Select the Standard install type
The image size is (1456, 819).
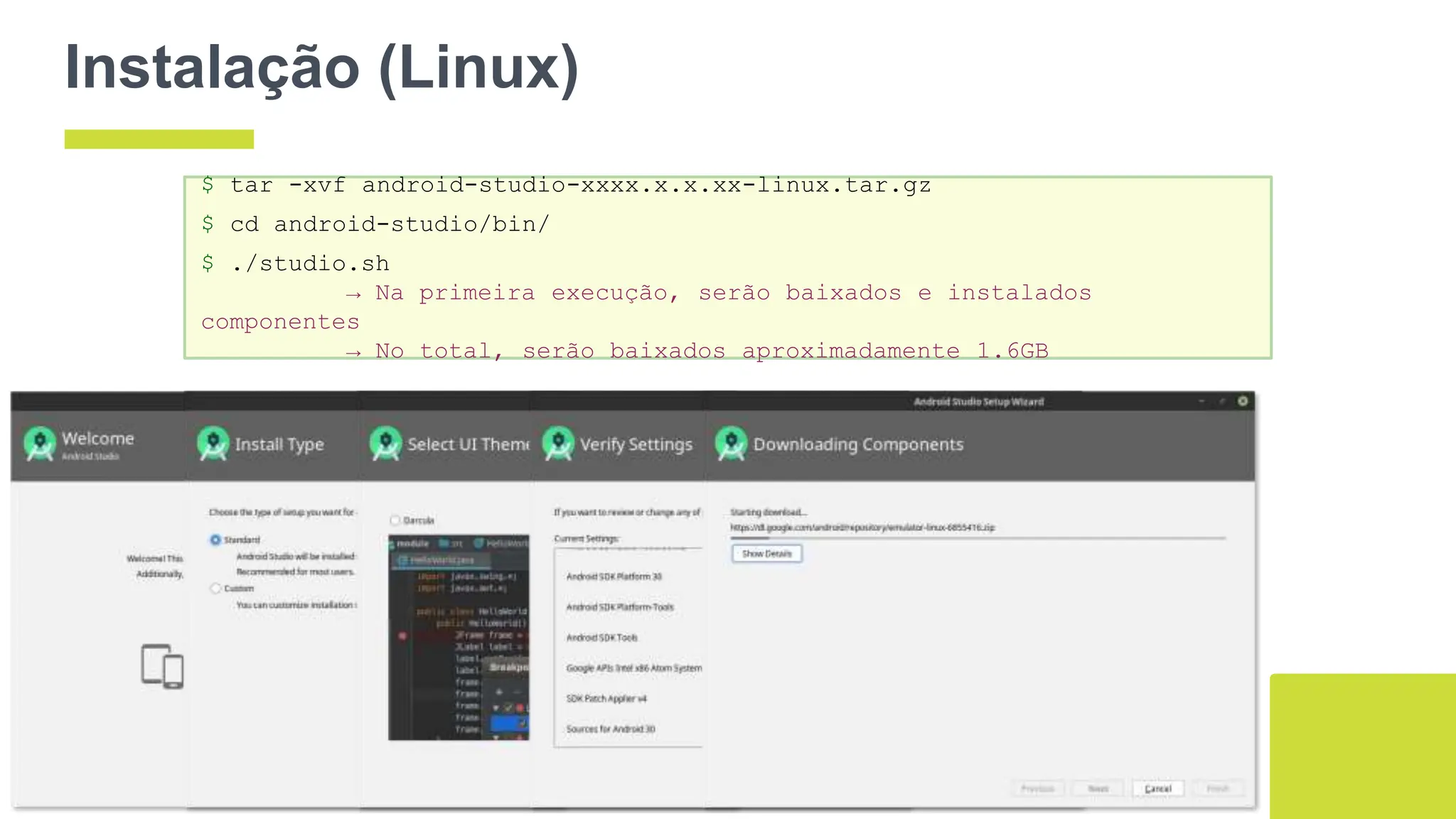(215, 540)
